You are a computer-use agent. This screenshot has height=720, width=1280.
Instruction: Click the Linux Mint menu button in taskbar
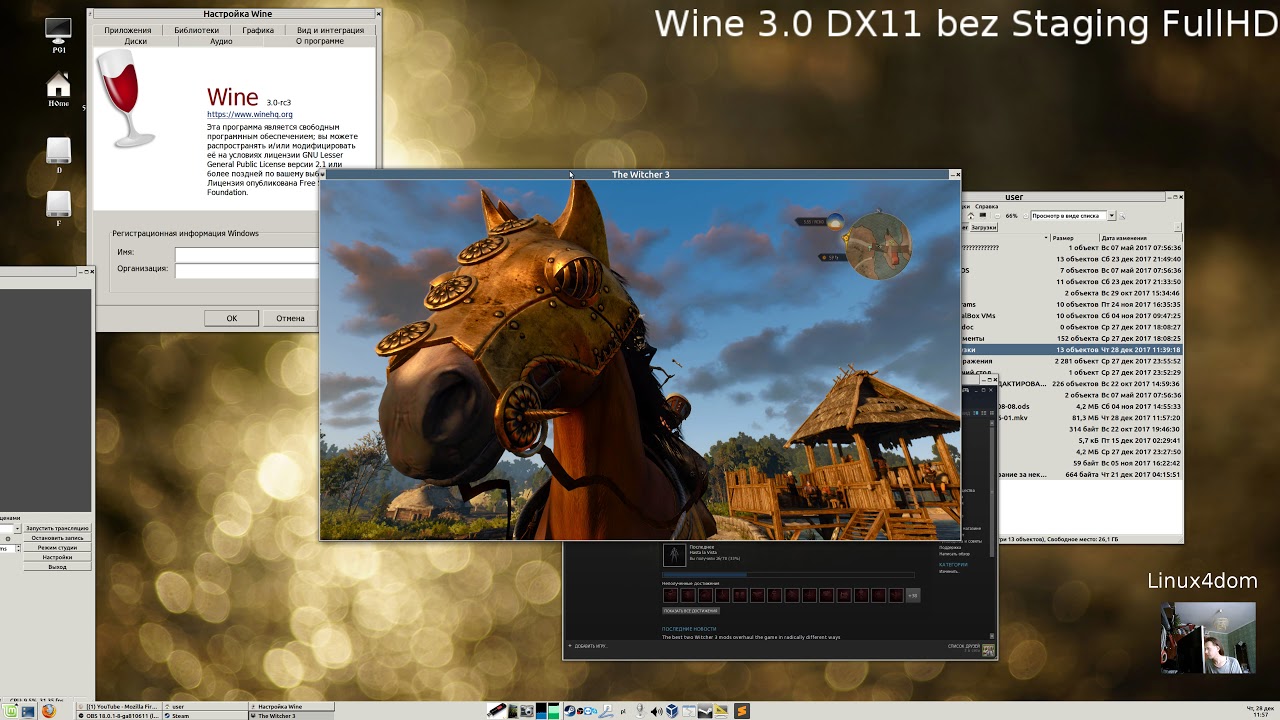8,712
